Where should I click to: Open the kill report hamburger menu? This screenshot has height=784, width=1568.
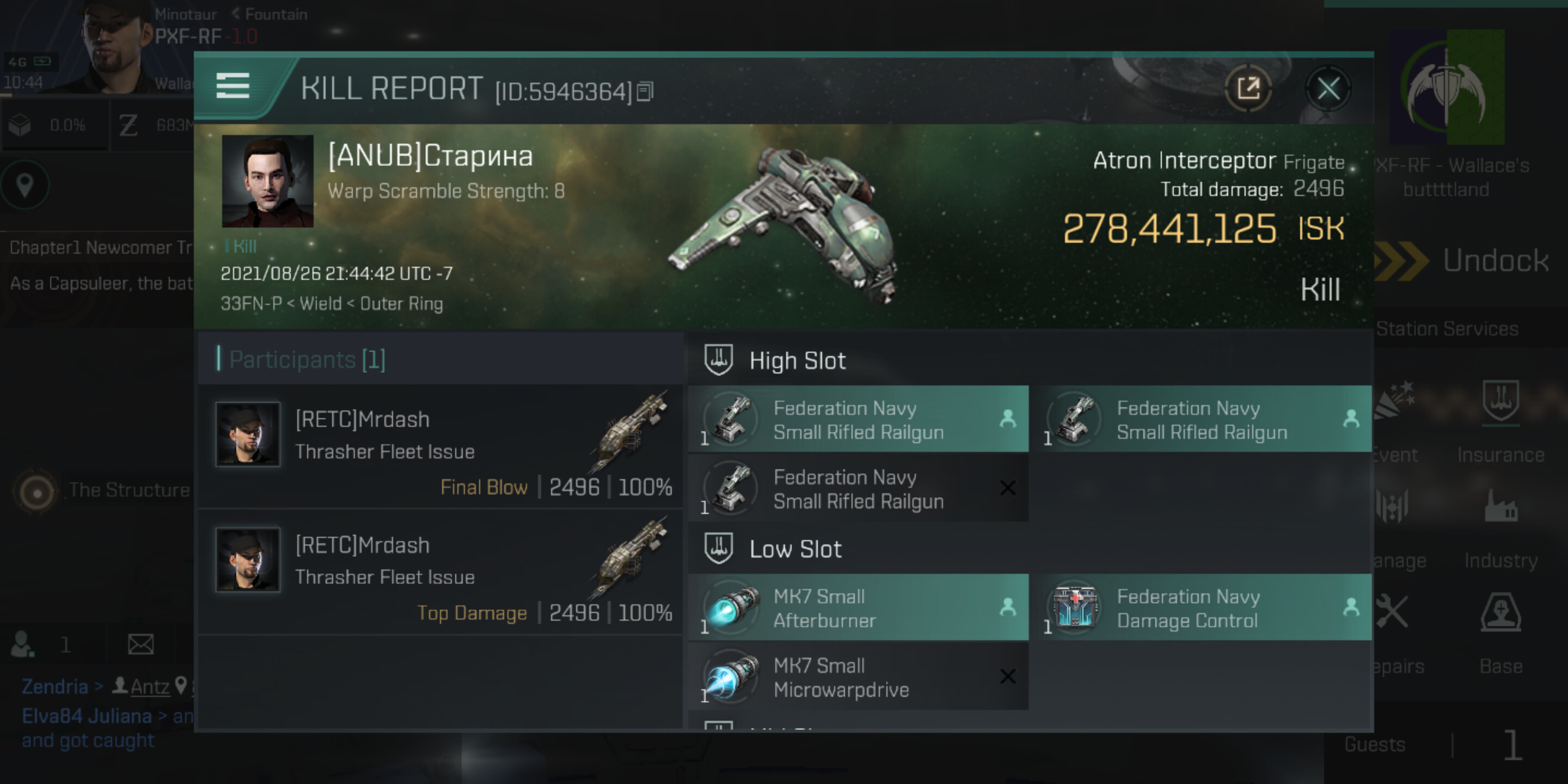[x=232, y=86]
